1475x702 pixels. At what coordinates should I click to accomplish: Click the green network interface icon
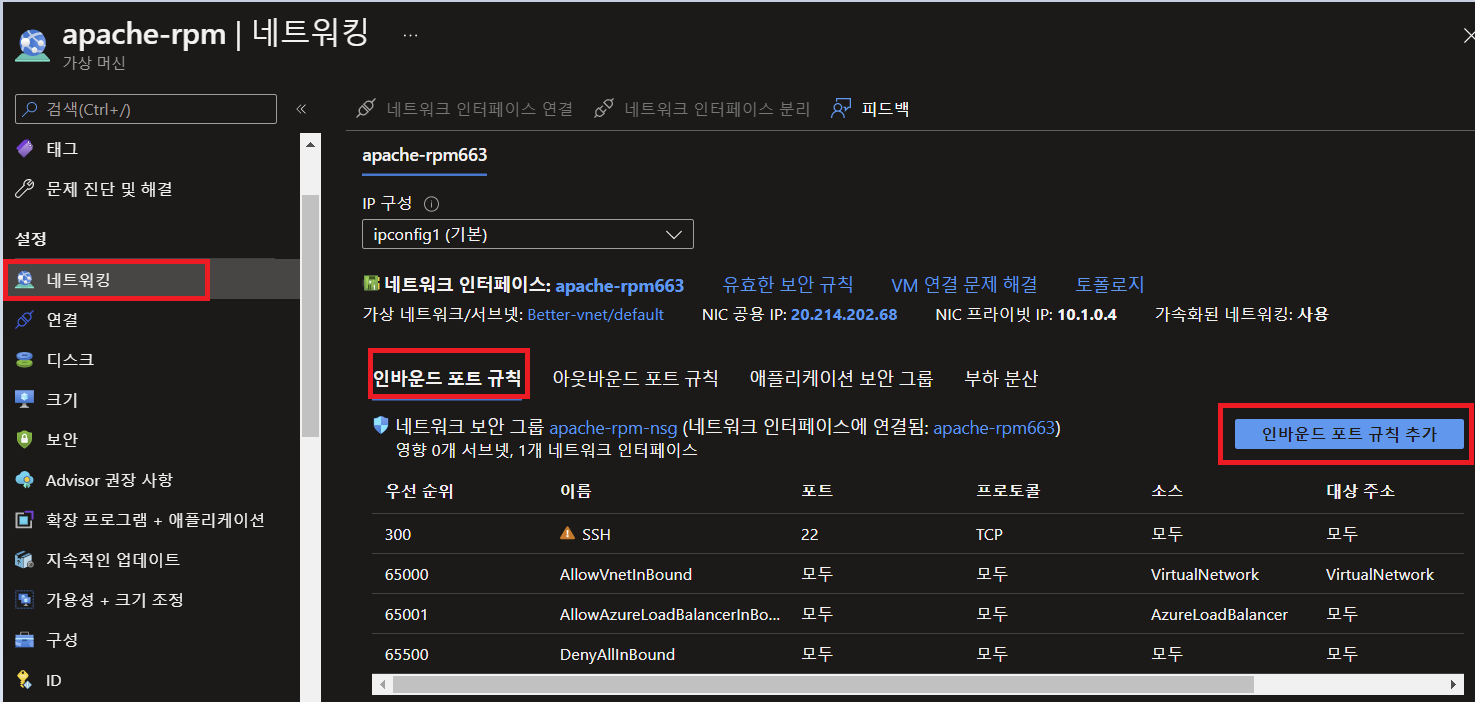click(371, 285)
